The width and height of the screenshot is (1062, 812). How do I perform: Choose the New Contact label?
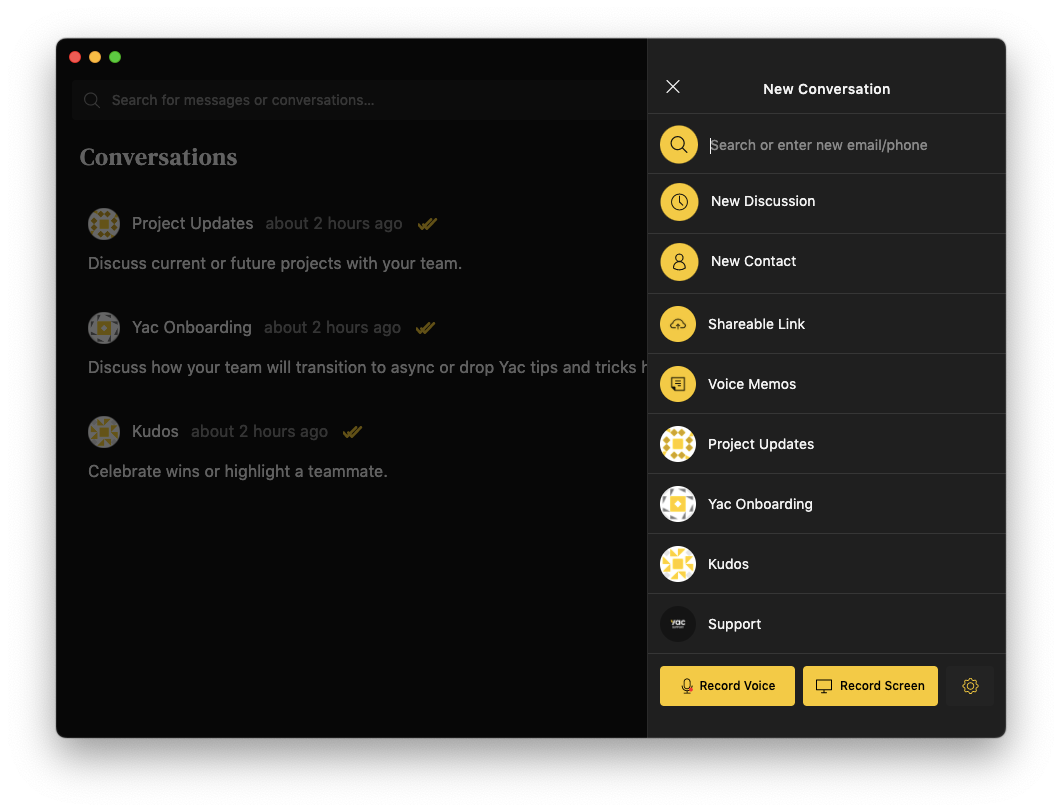(753, 261)
